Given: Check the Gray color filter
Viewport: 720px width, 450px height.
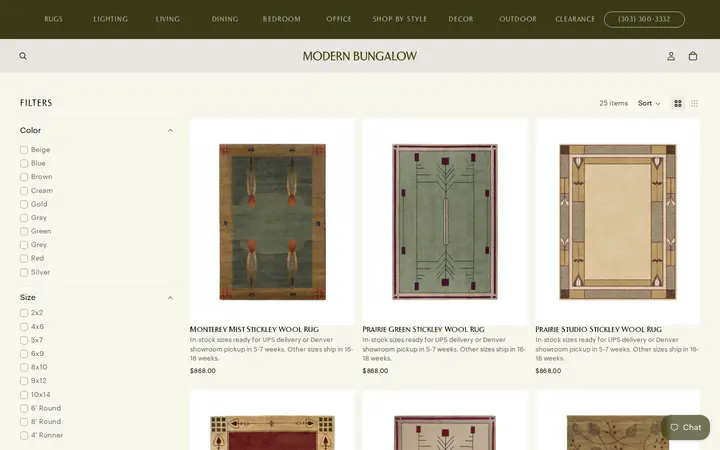Looking at the screenshot, I should pyautogui.click(x=24, y=218).
